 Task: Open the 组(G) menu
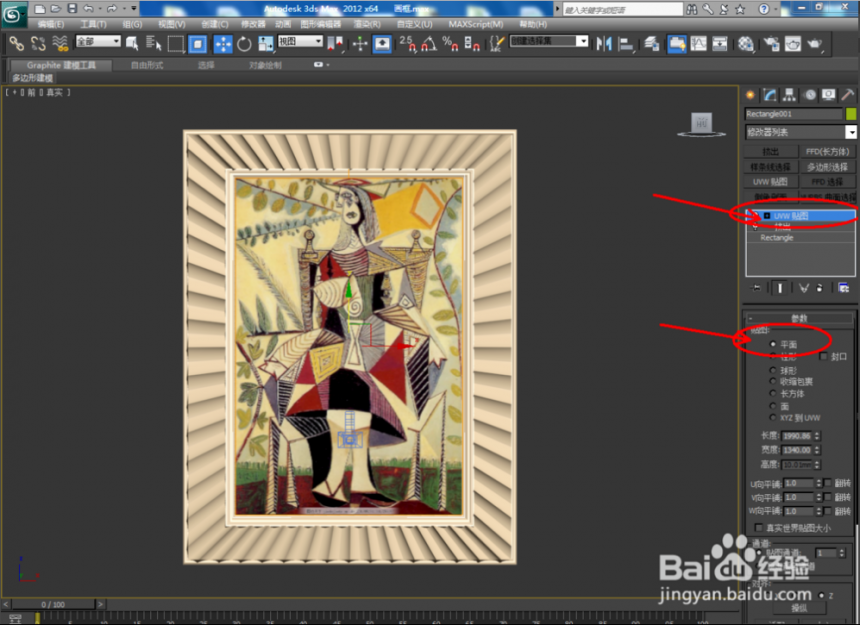(132, 24)
